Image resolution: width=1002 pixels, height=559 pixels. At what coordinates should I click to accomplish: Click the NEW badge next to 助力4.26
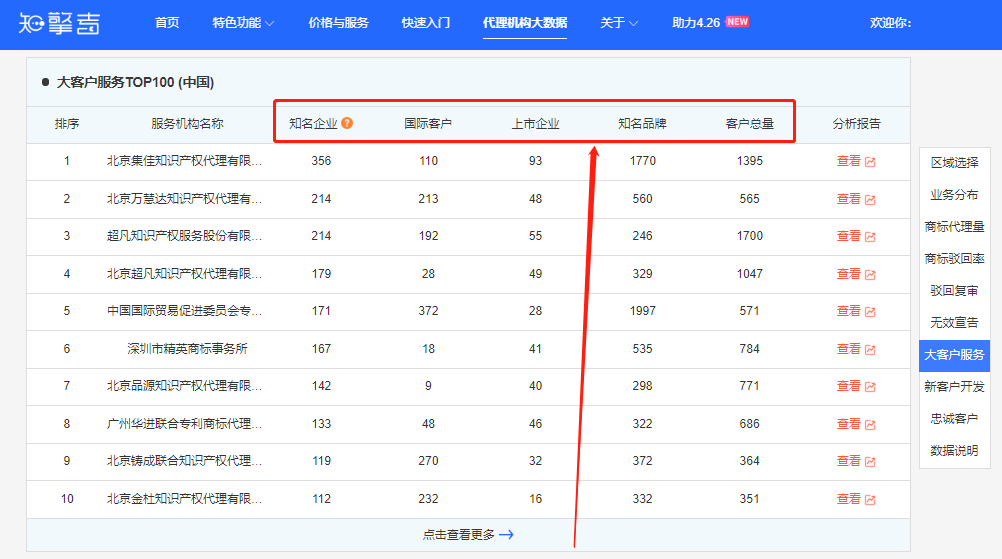(x=737, y=22)
